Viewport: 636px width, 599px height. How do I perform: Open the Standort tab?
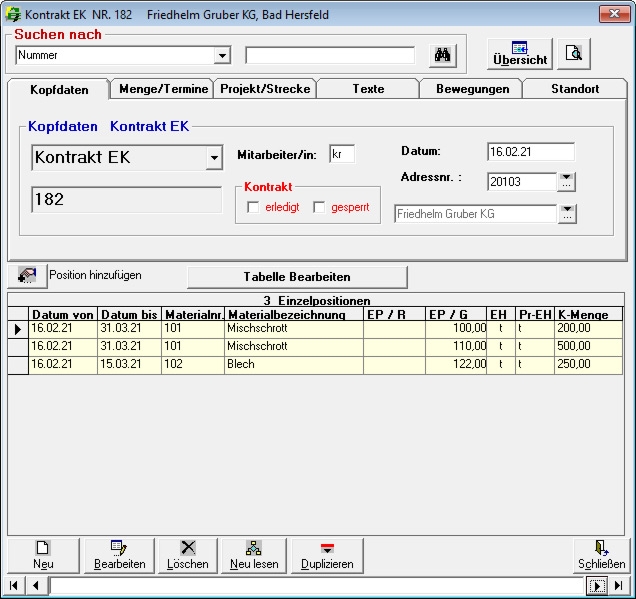pos(575,89)
